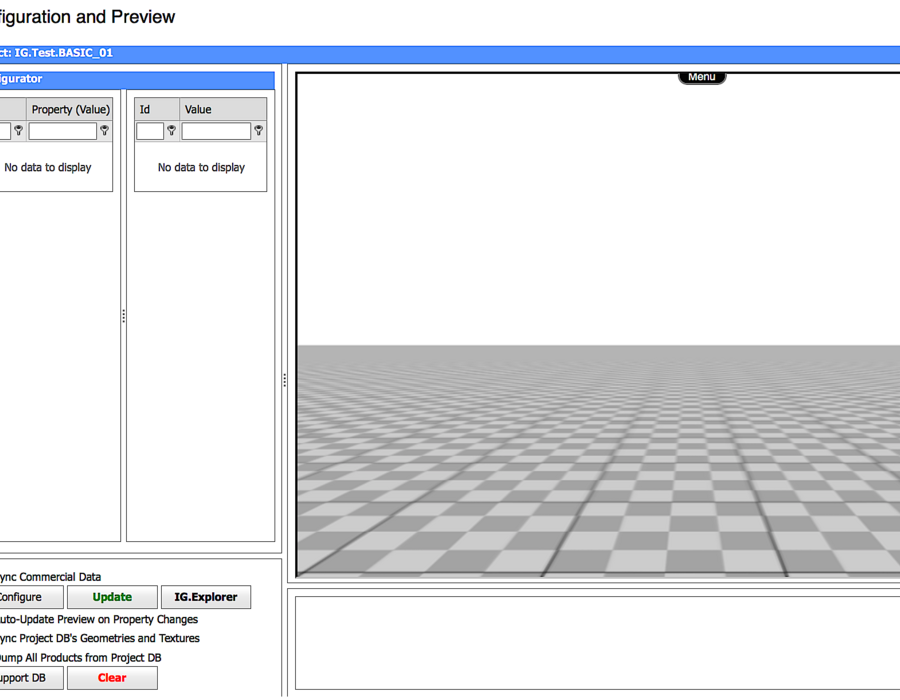900x700 pixels.
Task: Select the Sync Commercial Data option
Action: click(x=50, y=577)
